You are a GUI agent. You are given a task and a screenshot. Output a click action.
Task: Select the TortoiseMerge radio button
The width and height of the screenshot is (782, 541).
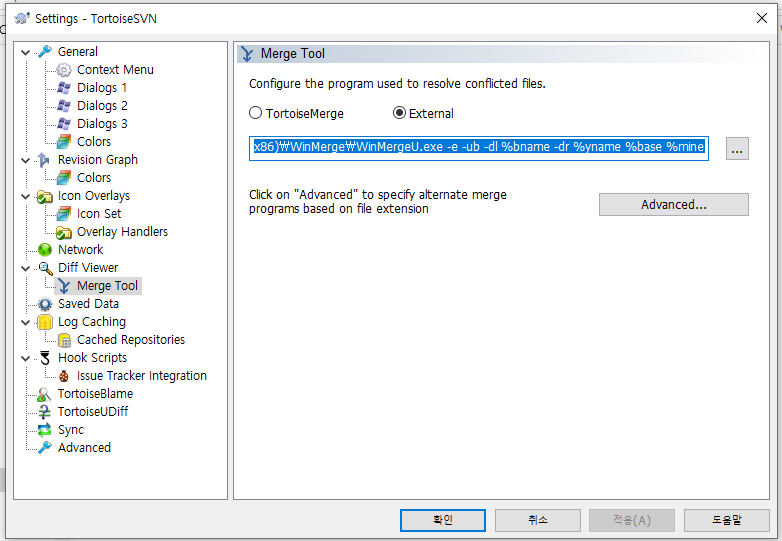click(255, 113)
